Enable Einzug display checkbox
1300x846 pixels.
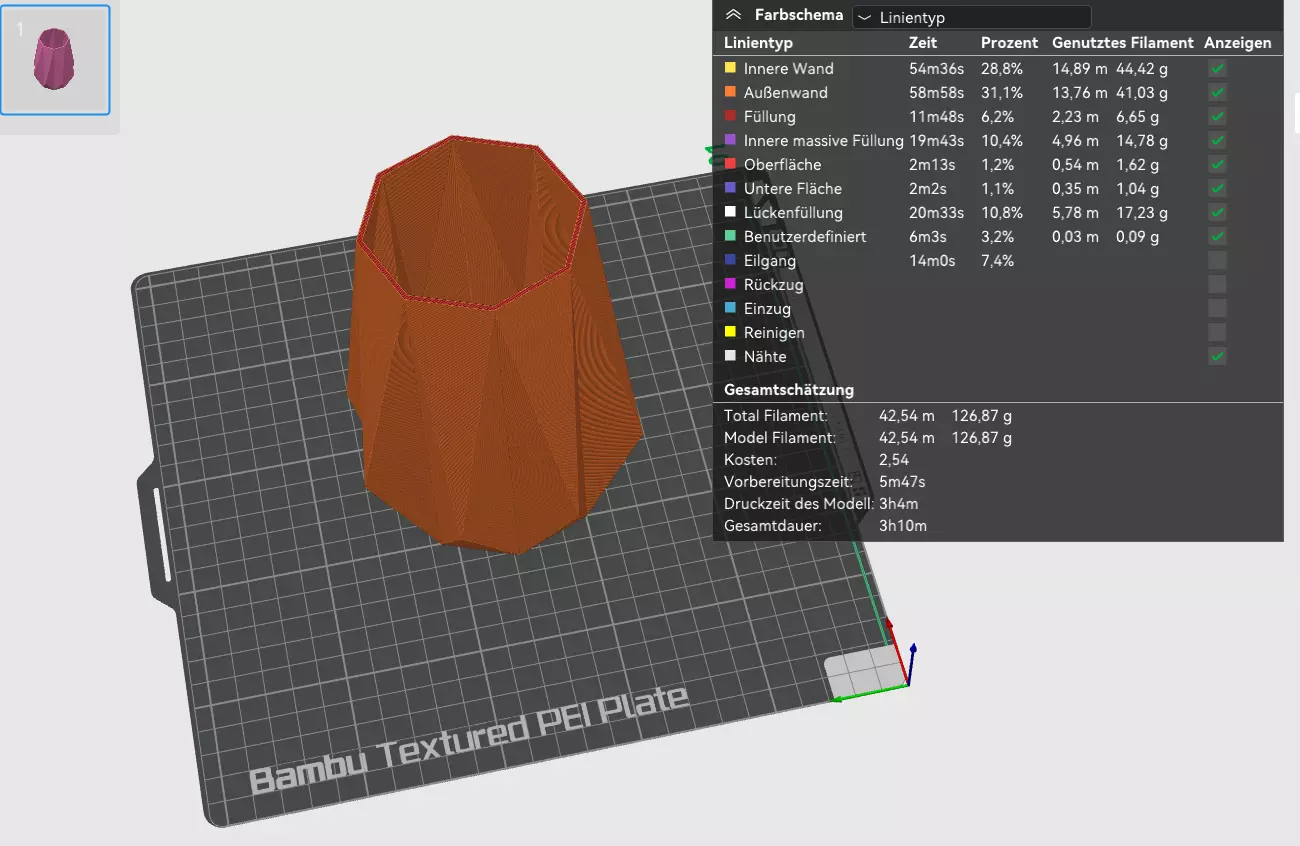click(x=1217, y=309)
